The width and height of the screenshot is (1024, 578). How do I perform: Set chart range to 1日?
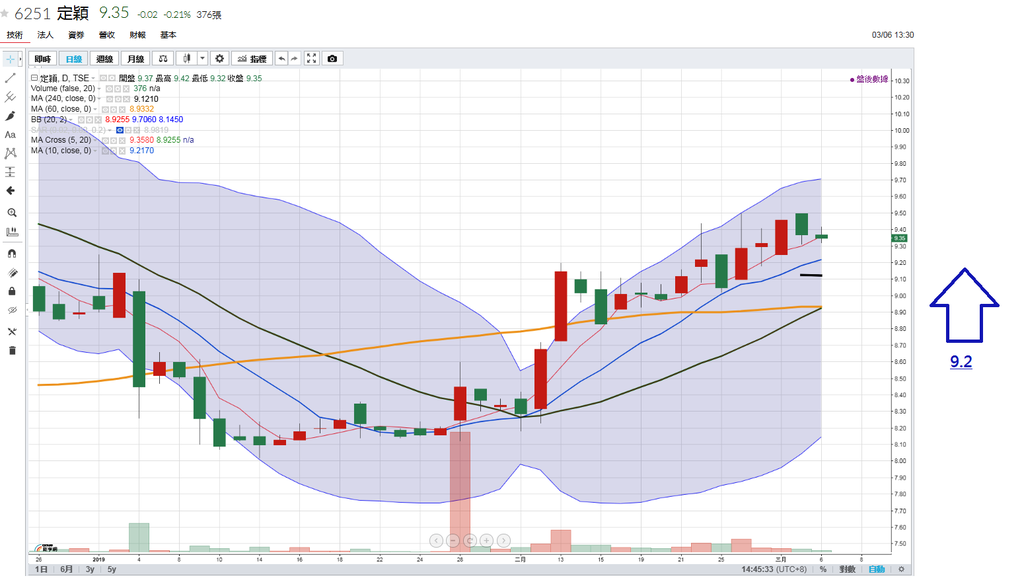41,570
